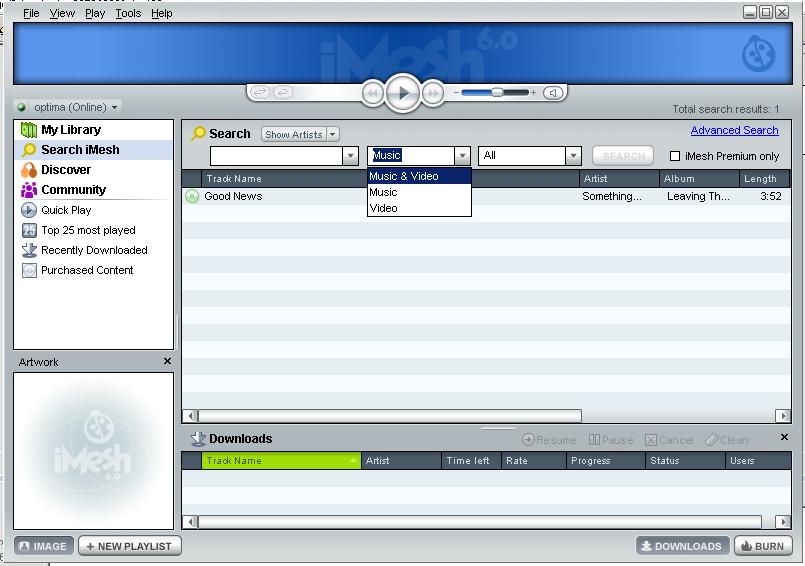This screenshot has width=805, height=566.
Task: Open the Quick Play playlist
Action: [66, 210]
